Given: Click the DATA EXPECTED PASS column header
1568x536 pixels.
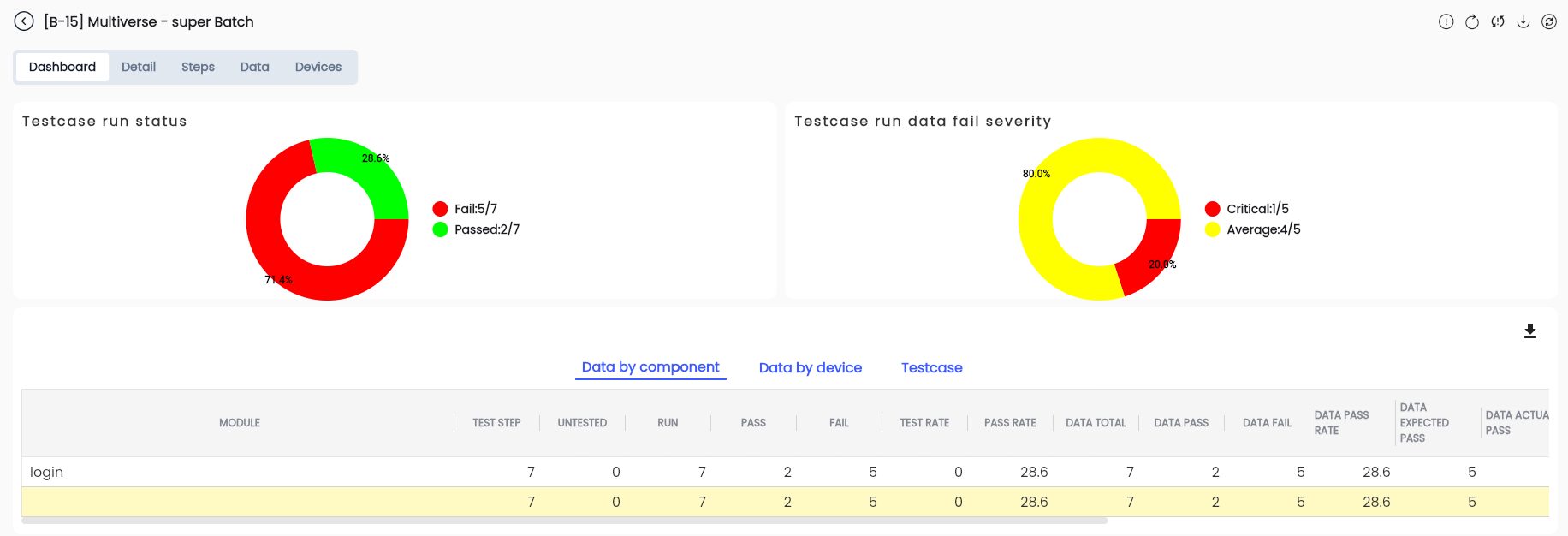Looking at the screenshot, I should coord(1438,423).
